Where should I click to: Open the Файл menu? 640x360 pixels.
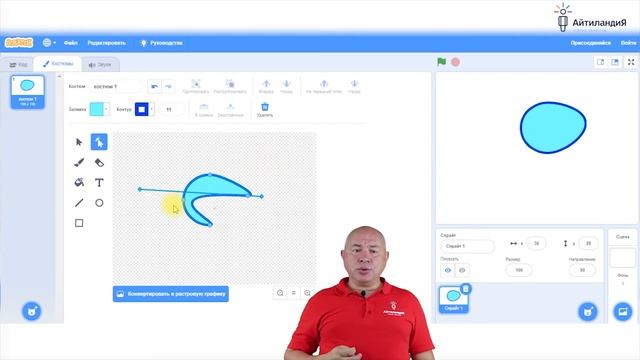tap(71, 43)
